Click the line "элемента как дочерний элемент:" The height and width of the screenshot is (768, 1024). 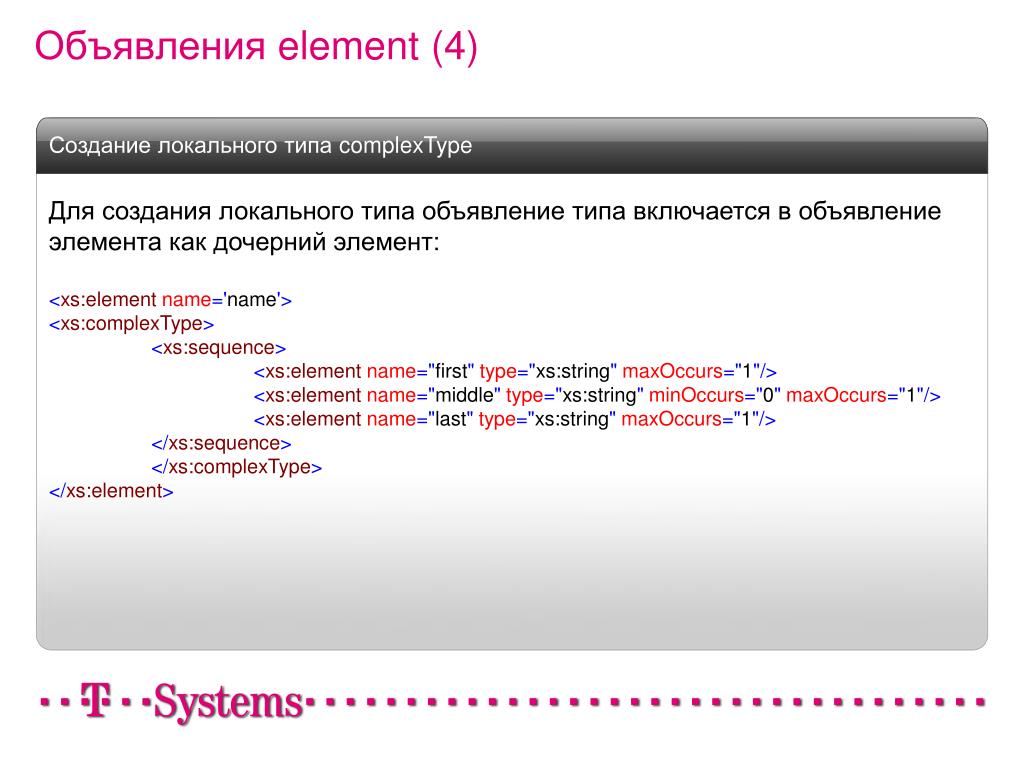[244, 242]
